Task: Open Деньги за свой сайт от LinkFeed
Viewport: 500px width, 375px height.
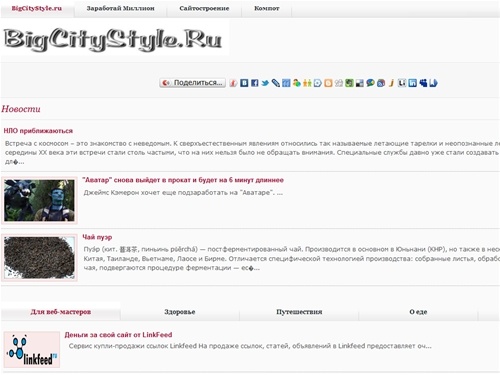Action: [x=118, y=335]
